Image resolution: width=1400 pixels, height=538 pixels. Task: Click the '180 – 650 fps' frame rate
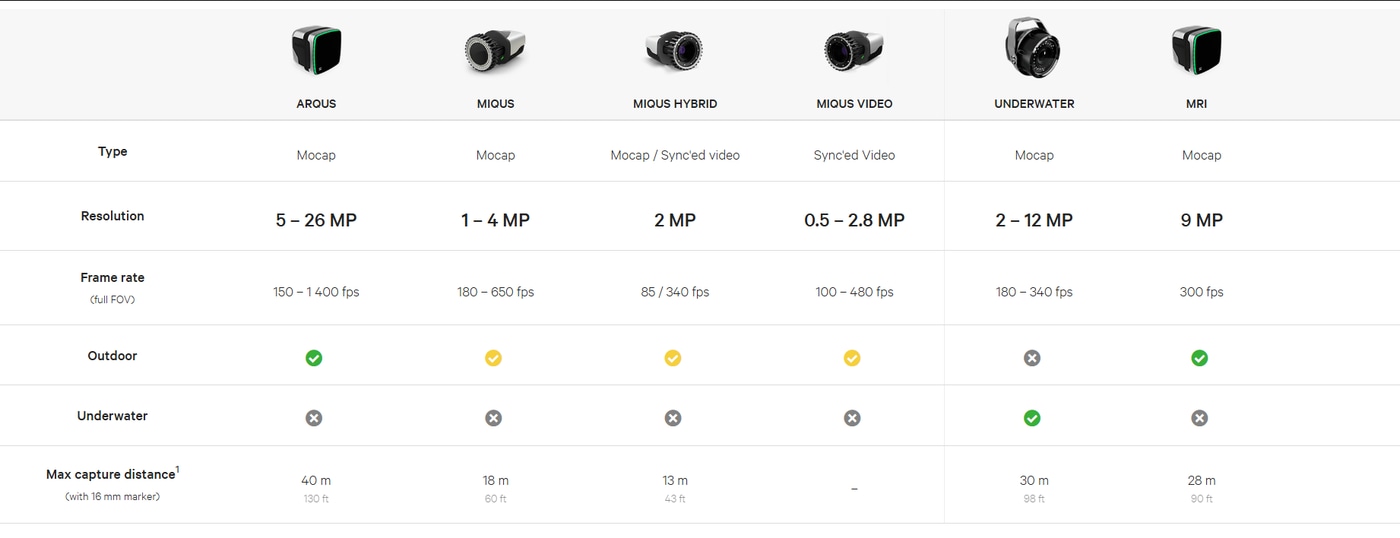click(x=495, y=292)
